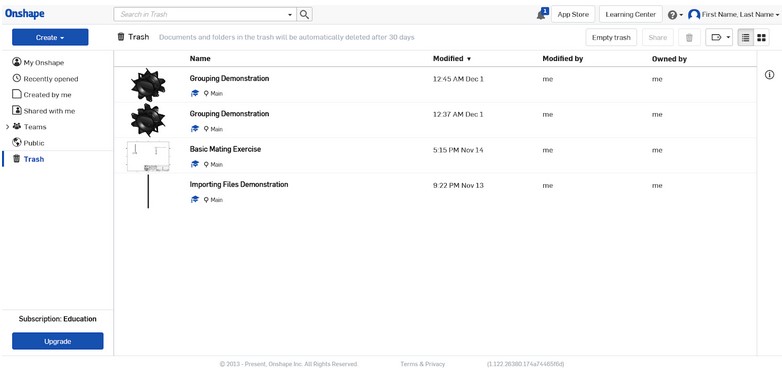Open the help question mark menu

pos(672,15)
